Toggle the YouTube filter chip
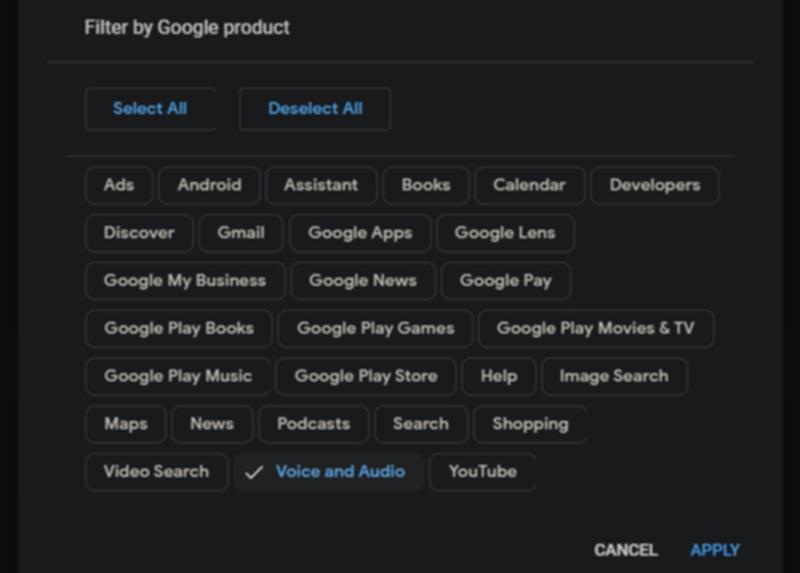This screenshot has height=573, width=800. (482, 472)
